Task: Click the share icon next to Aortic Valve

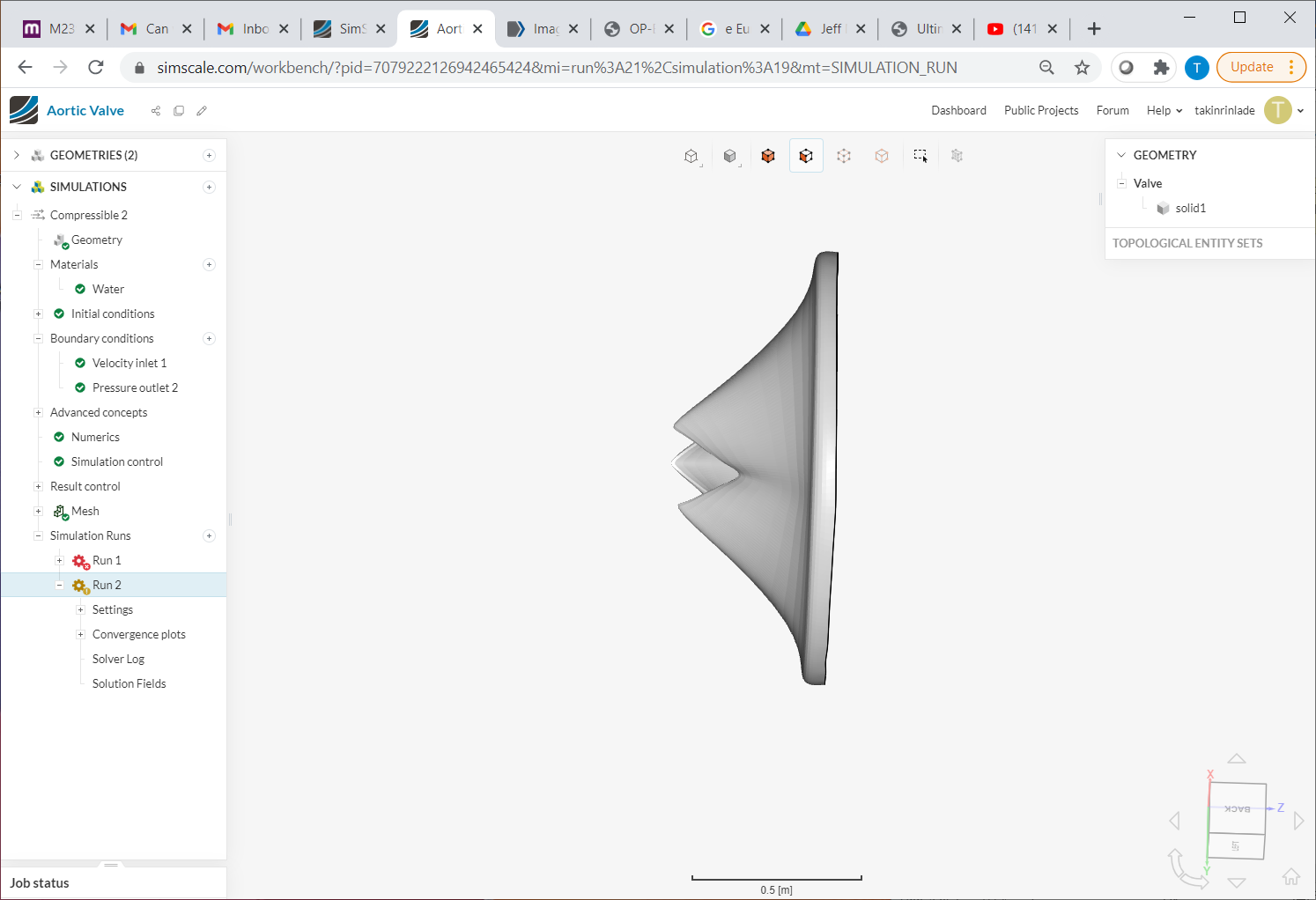Action: (156, 110)
